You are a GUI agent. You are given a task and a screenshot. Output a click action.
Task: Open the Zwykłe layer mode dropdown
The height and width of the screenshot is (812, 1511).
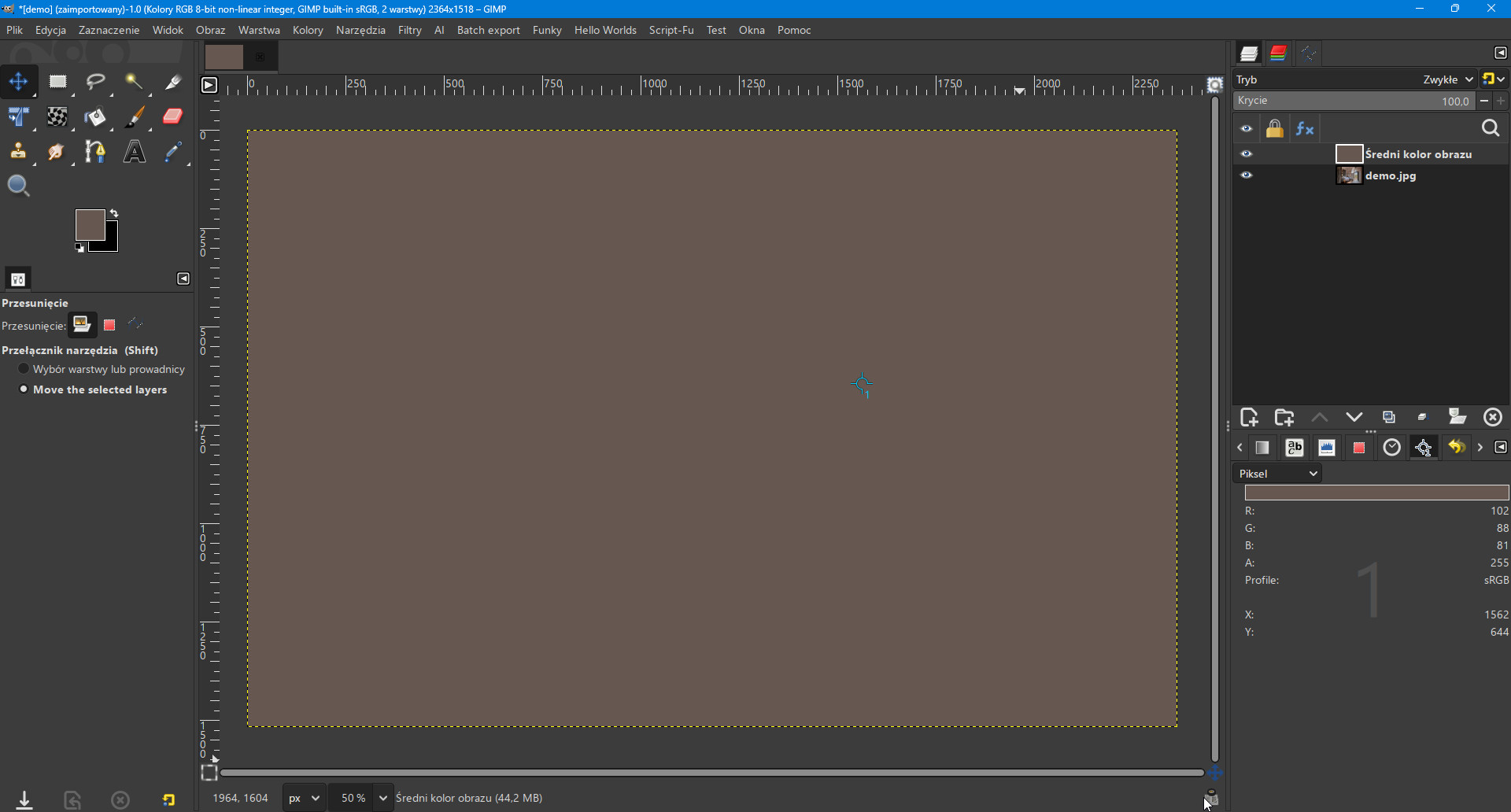(1446, 79)
